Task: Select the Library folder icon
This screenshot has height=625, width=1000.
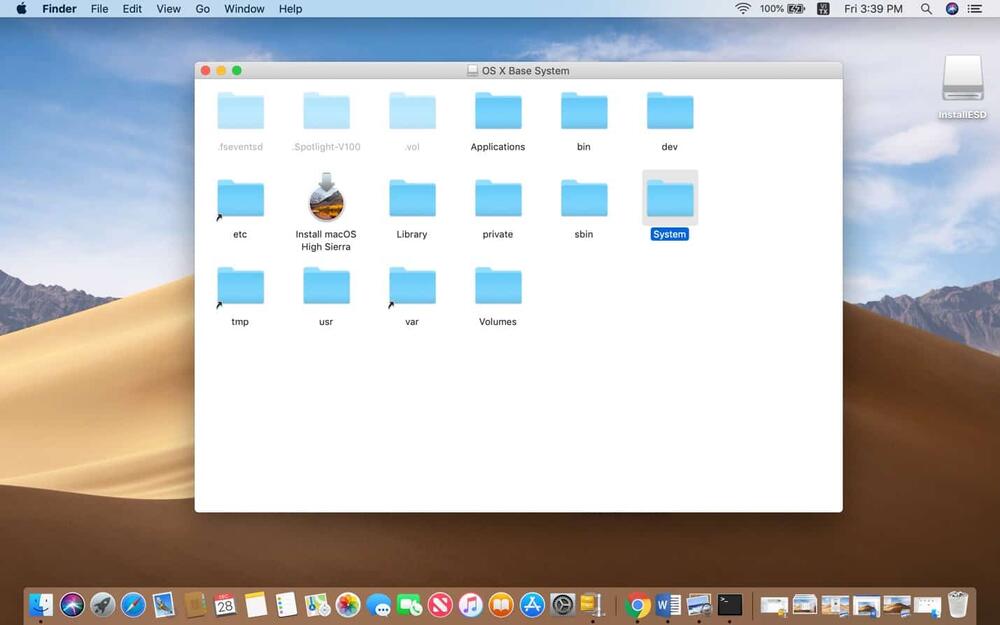Action: (411, 199)
